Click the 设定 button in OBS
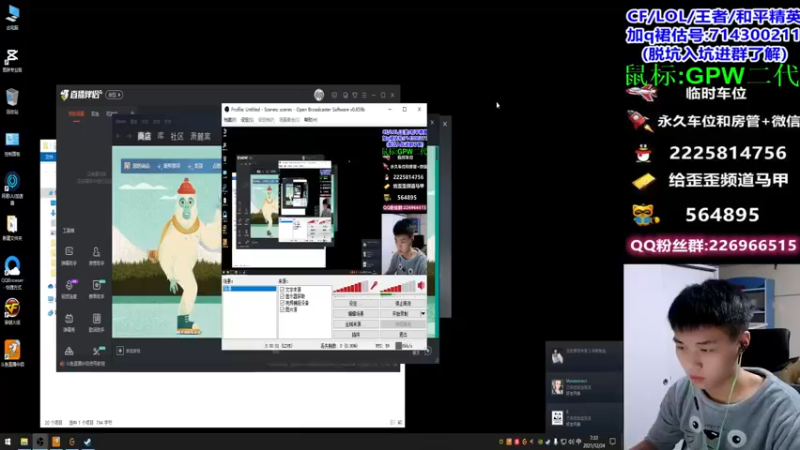 (x=356, y=303)
